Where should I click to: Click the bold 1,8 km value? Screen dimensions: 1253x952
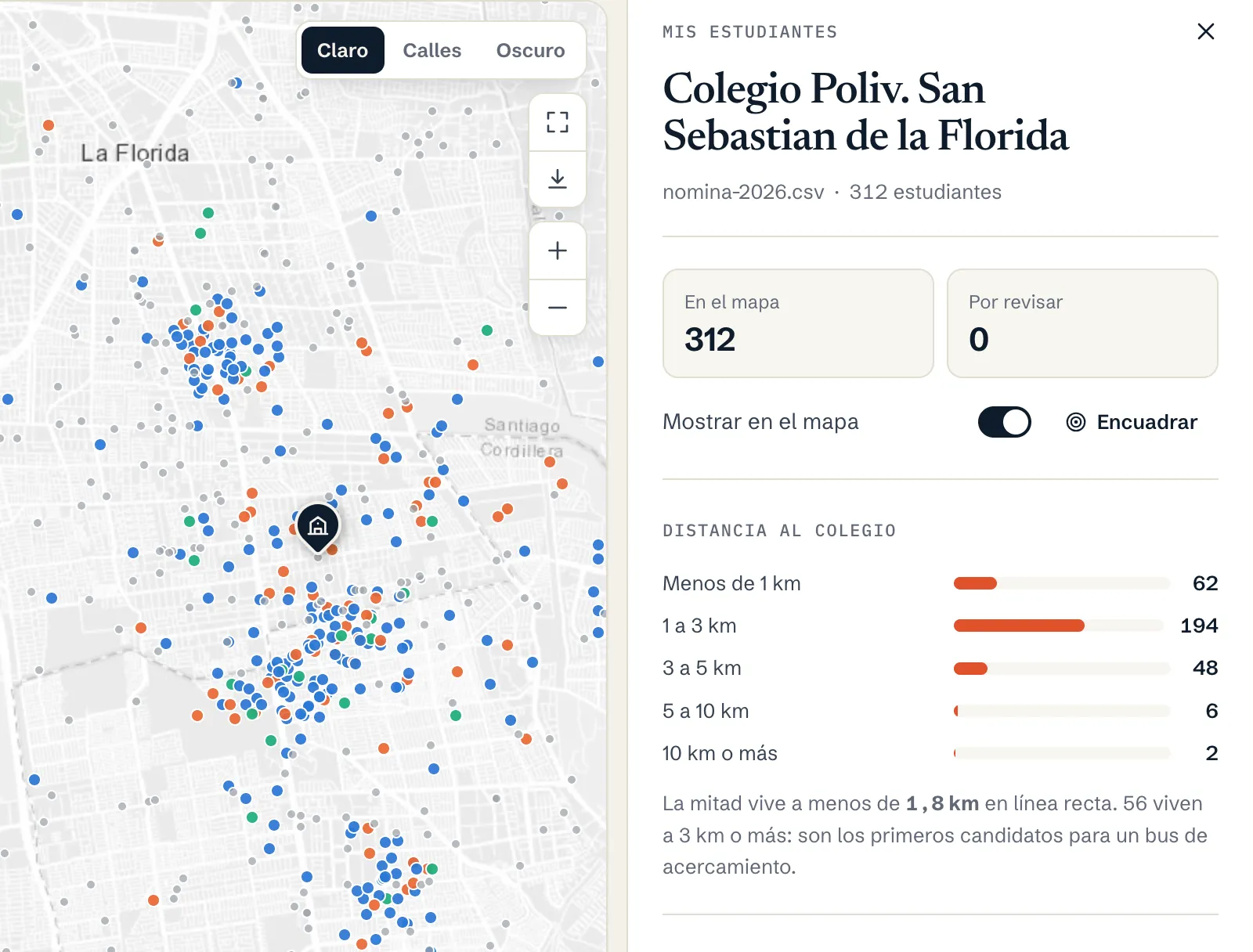[942, 803]
